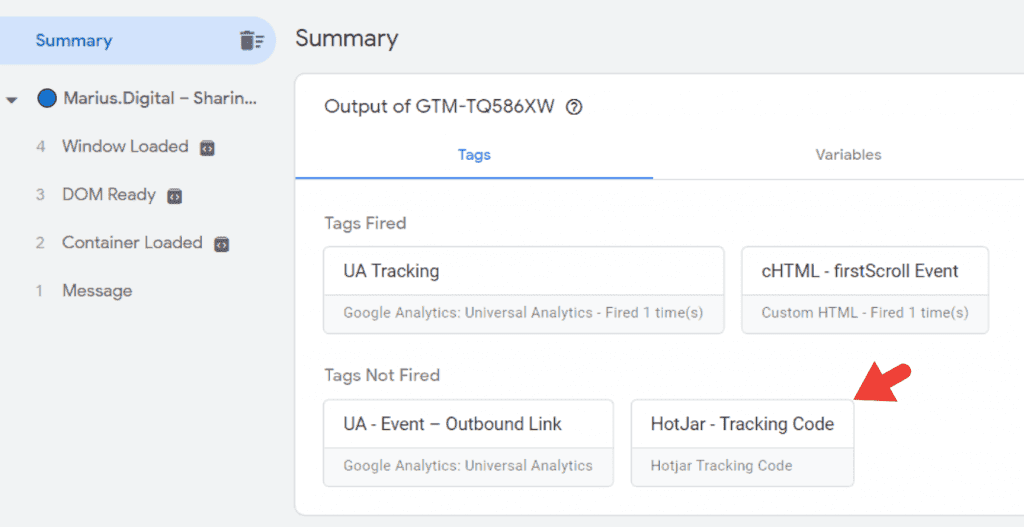Open the cHTML - firstScroll Event tag
The image size is (1024, 527).
pyautogui.click(x=864, y=289)
